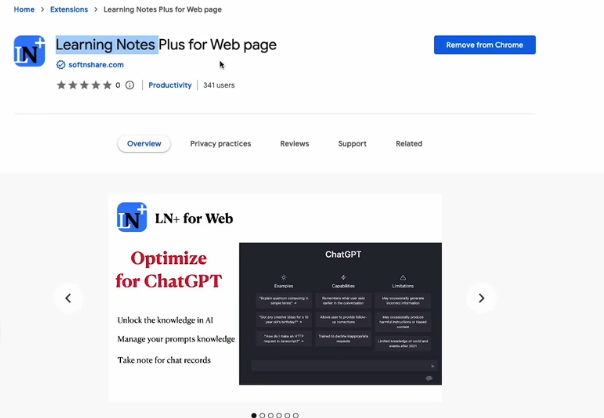Visit the softnshare.com publisher link

96,65
